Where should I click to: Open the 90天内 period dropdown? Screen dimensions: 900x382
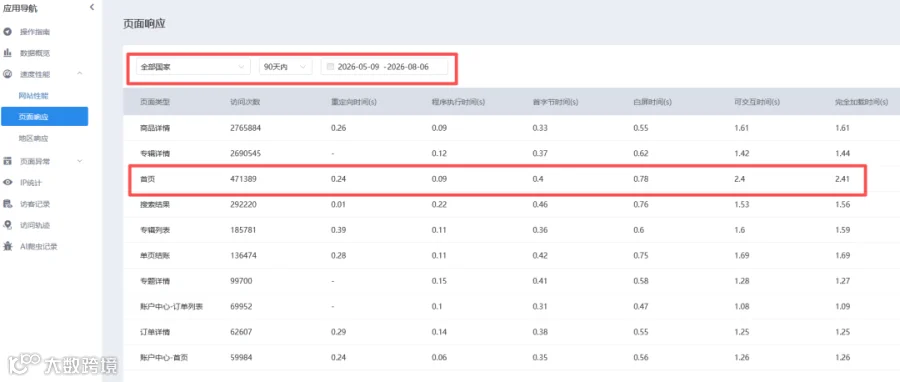pos(286,67)
